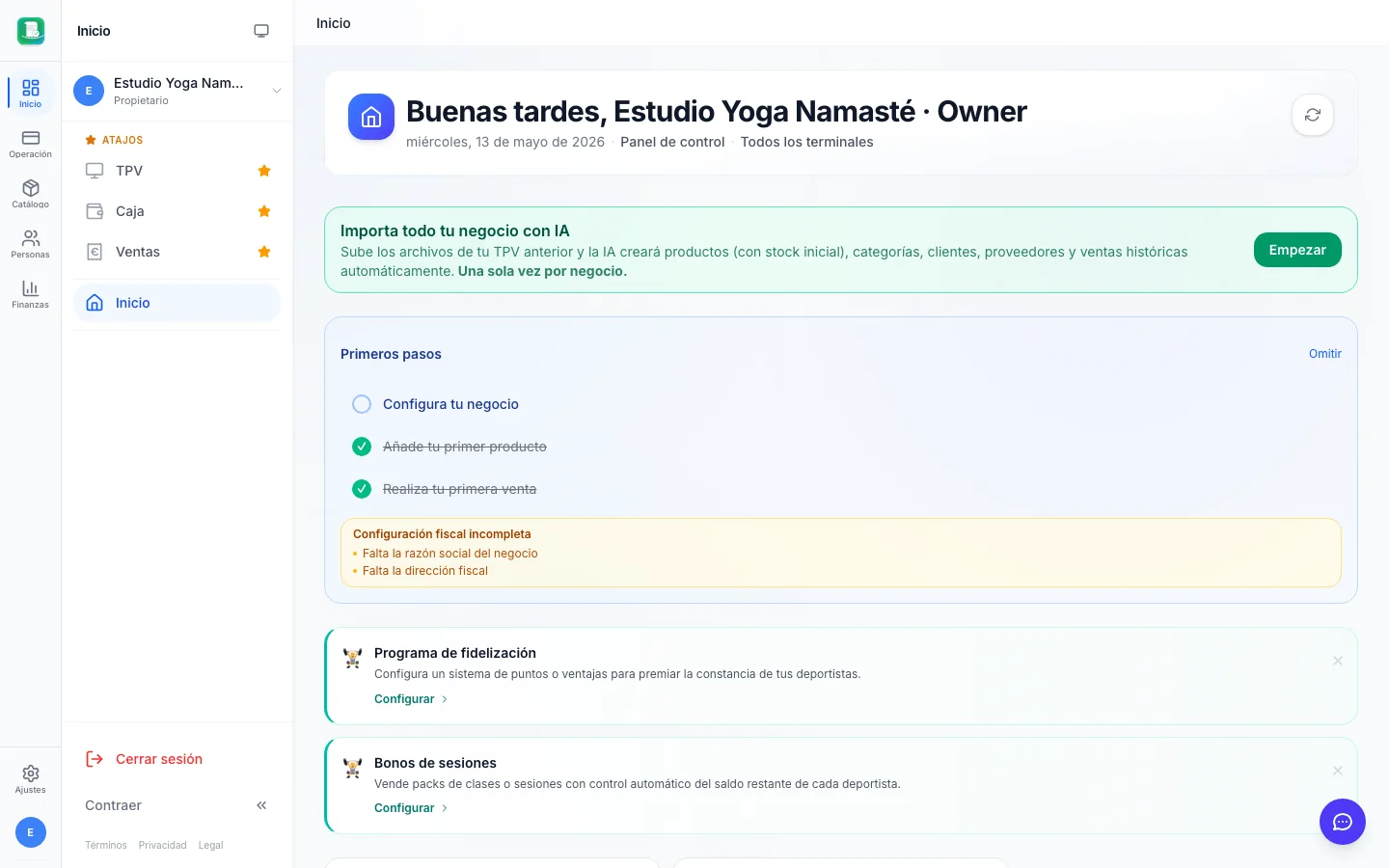Unstar the TPV shortcut
Viewport: 1389px width, 868px height.
(x=264, y=171)
